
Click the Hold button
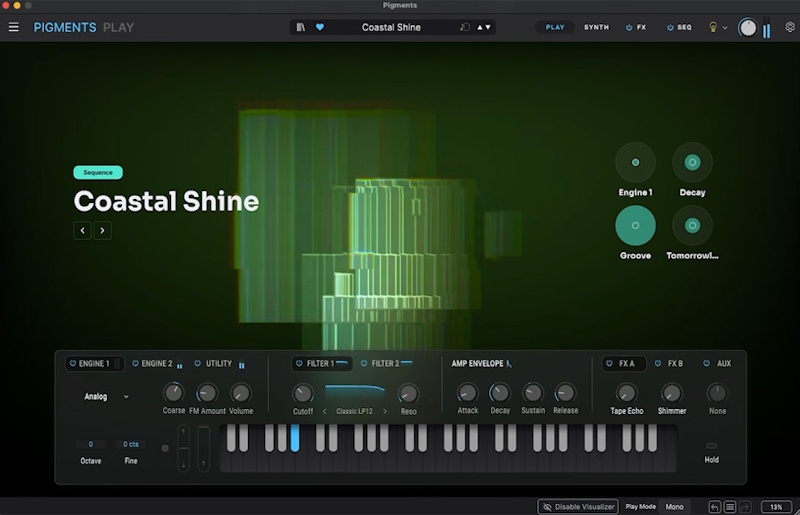[x=711, y=453]
